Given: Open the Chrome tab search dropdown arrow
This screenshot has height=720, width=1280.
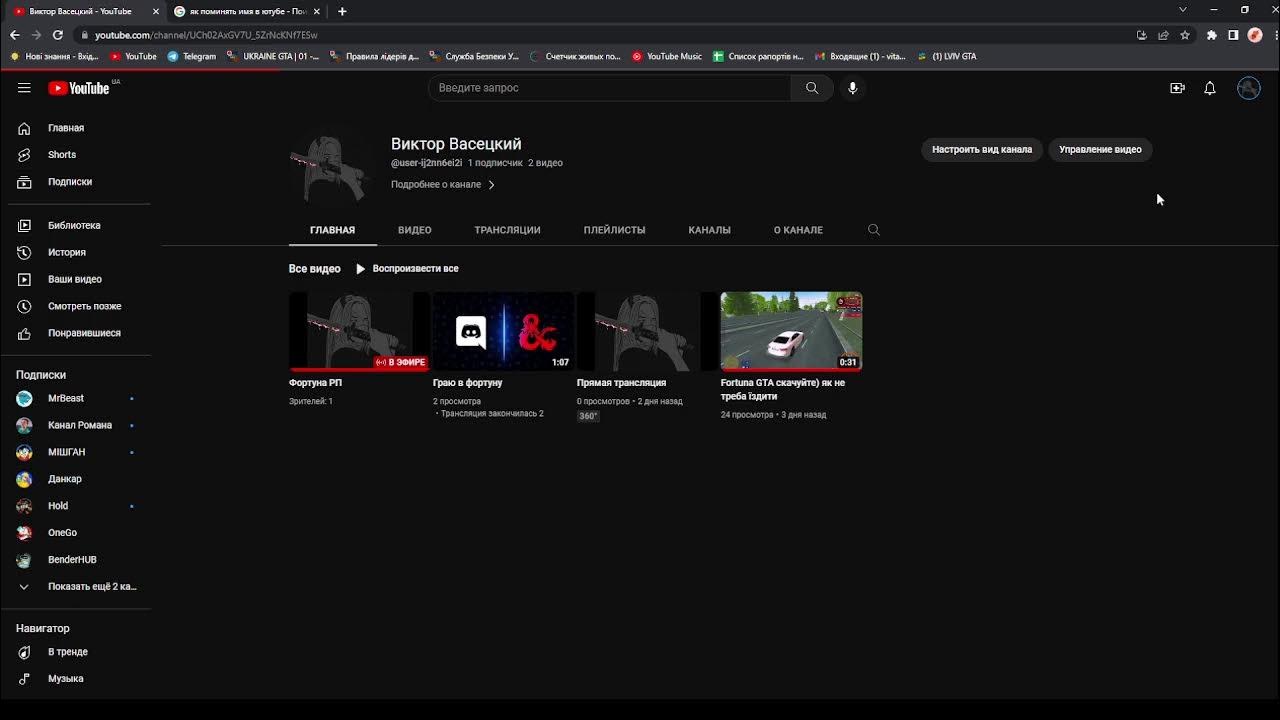Looking at the screenshot, I should (1182, 10).
